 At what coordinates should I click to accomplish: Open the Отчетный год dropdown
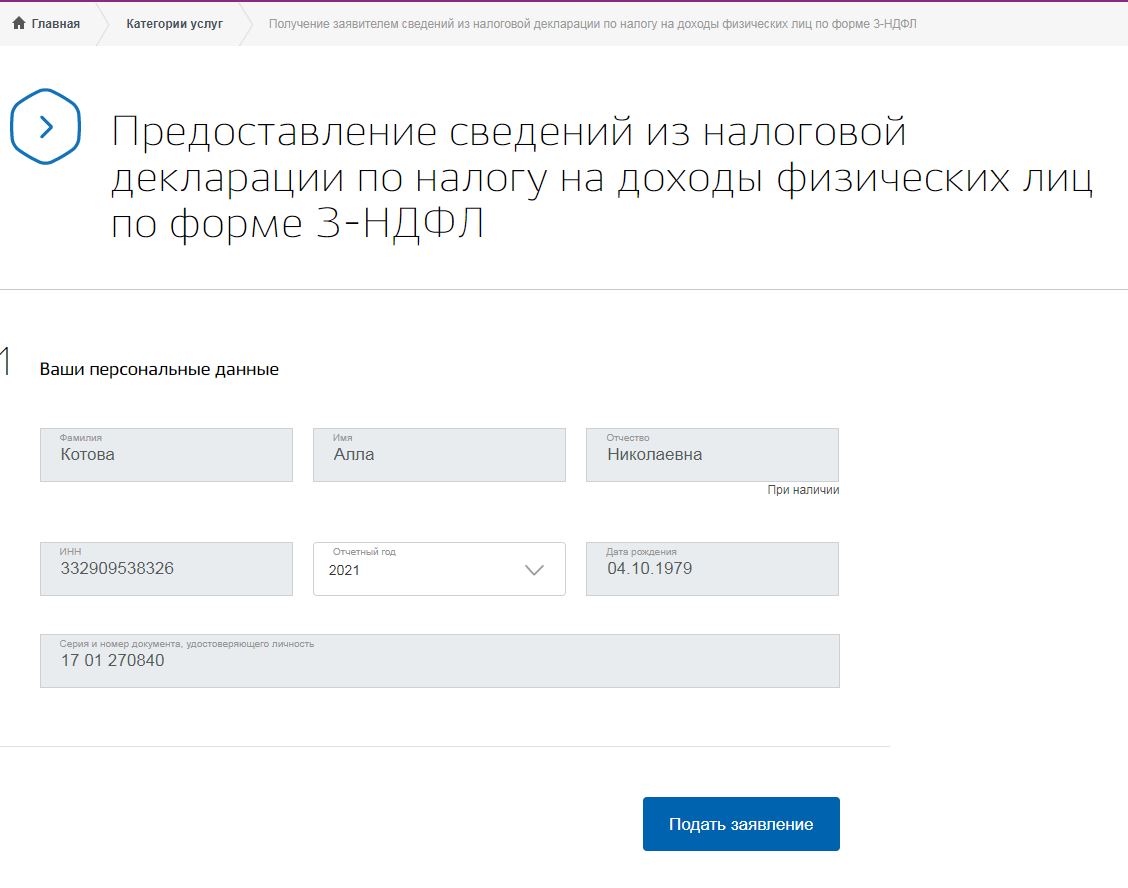439,568
